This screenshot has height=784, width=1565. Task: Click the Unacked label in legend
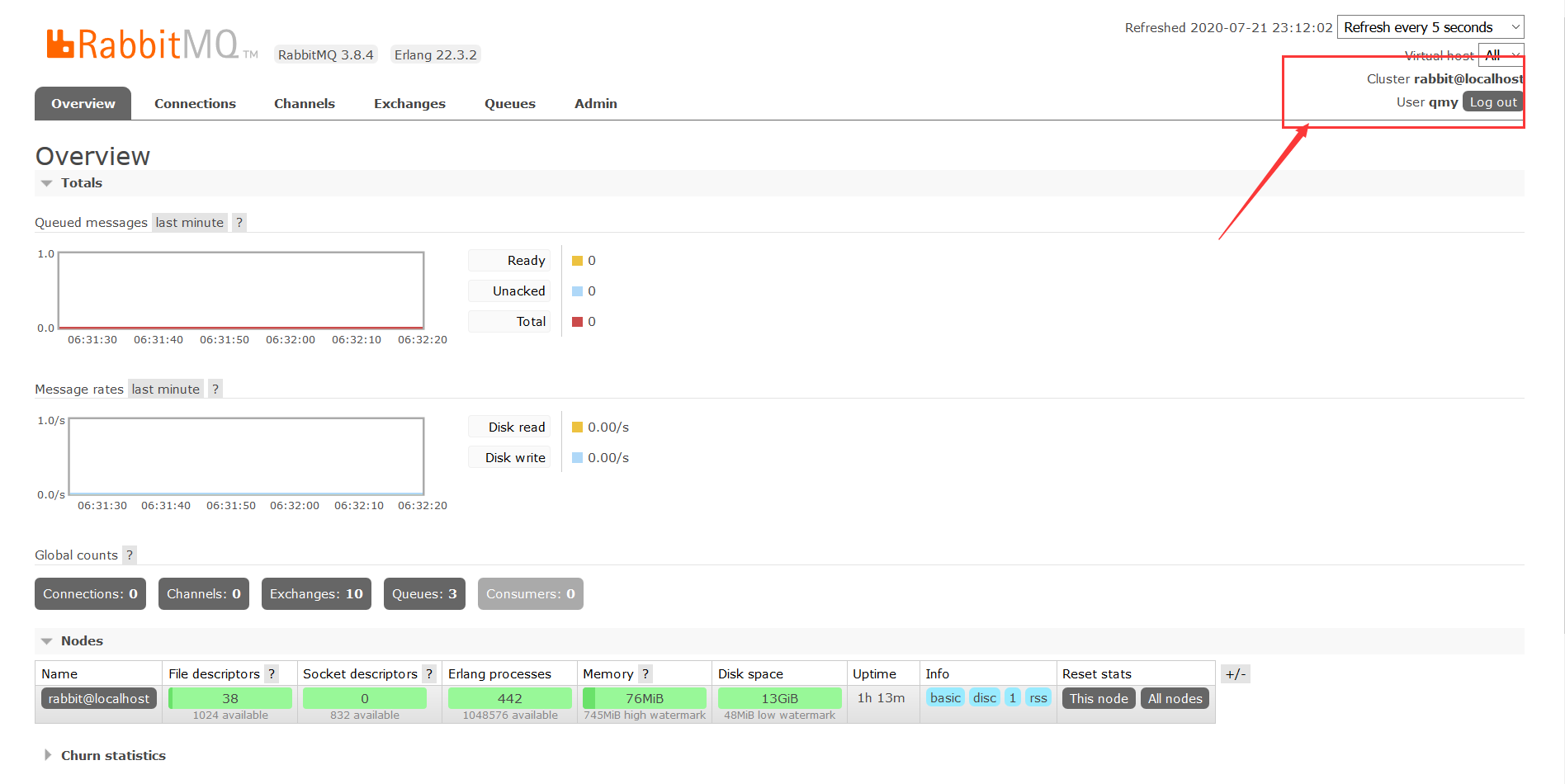point(509,291)
